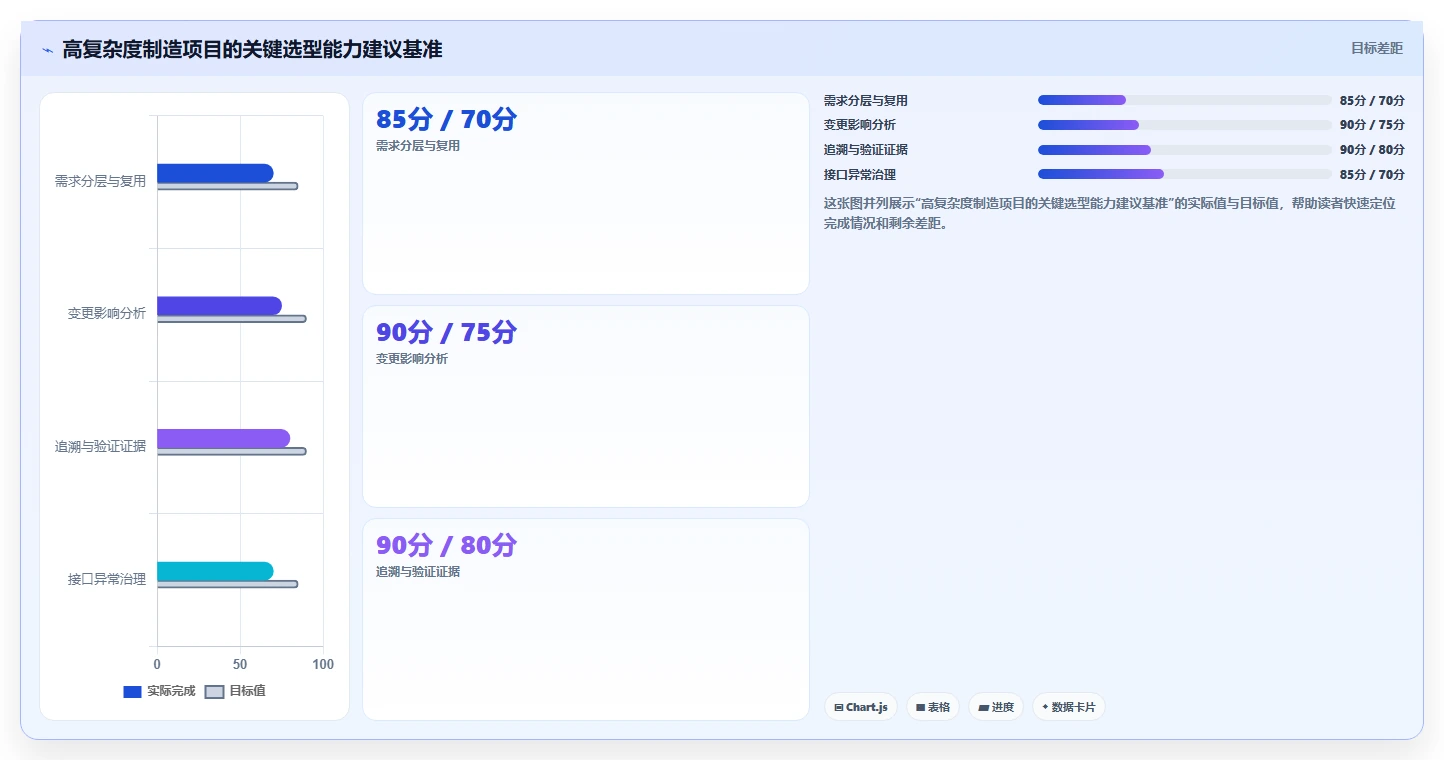Screen dimensions: 1444x760
Task: Click the 追溯与验证证据 progress bar
Action: 1185,150
